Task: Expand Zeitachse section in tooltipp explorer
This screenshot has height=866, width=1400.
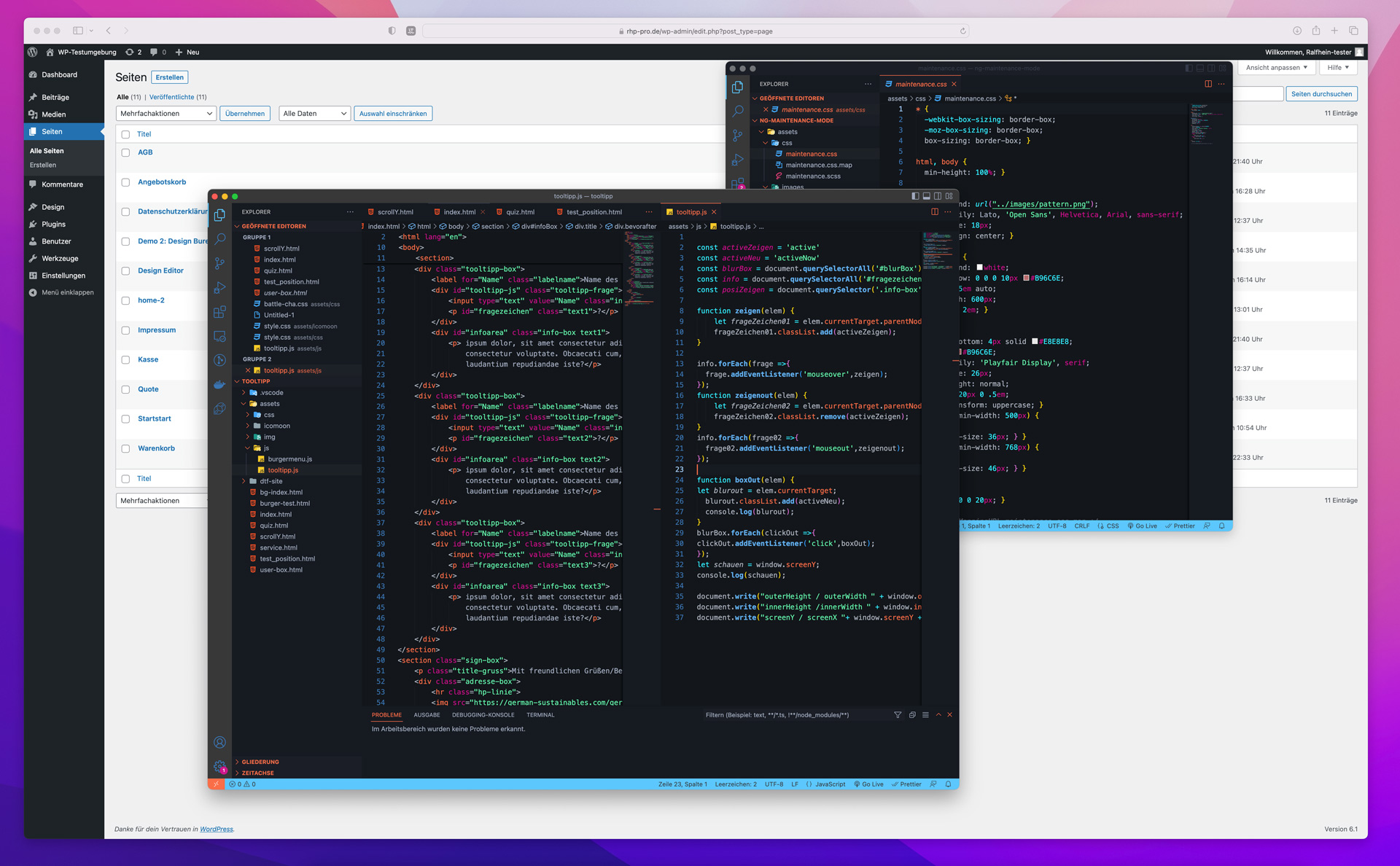Action: (x=297, y=773)
